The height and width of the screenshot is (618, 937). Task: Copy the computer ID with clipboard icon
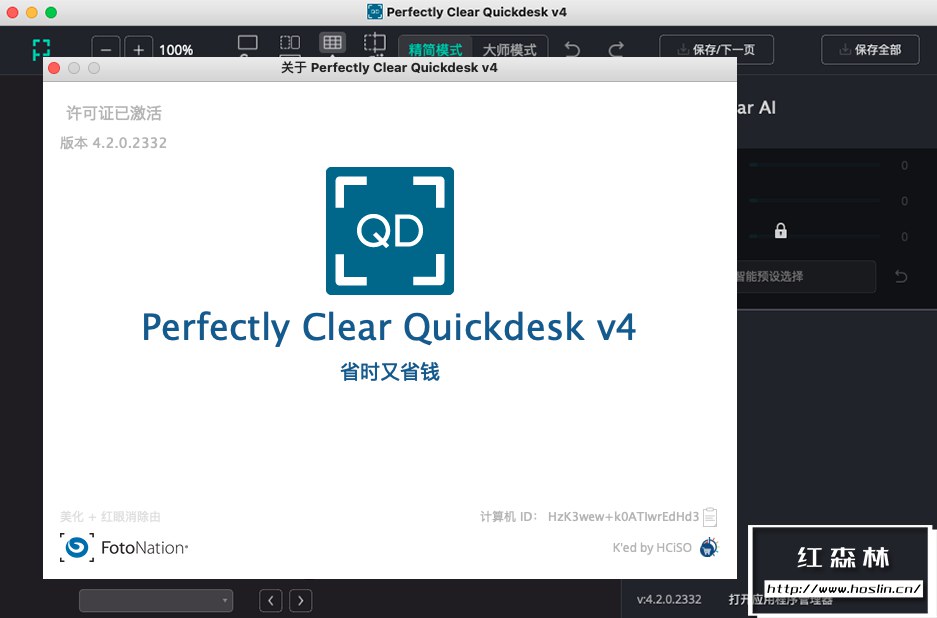point(710,516)
